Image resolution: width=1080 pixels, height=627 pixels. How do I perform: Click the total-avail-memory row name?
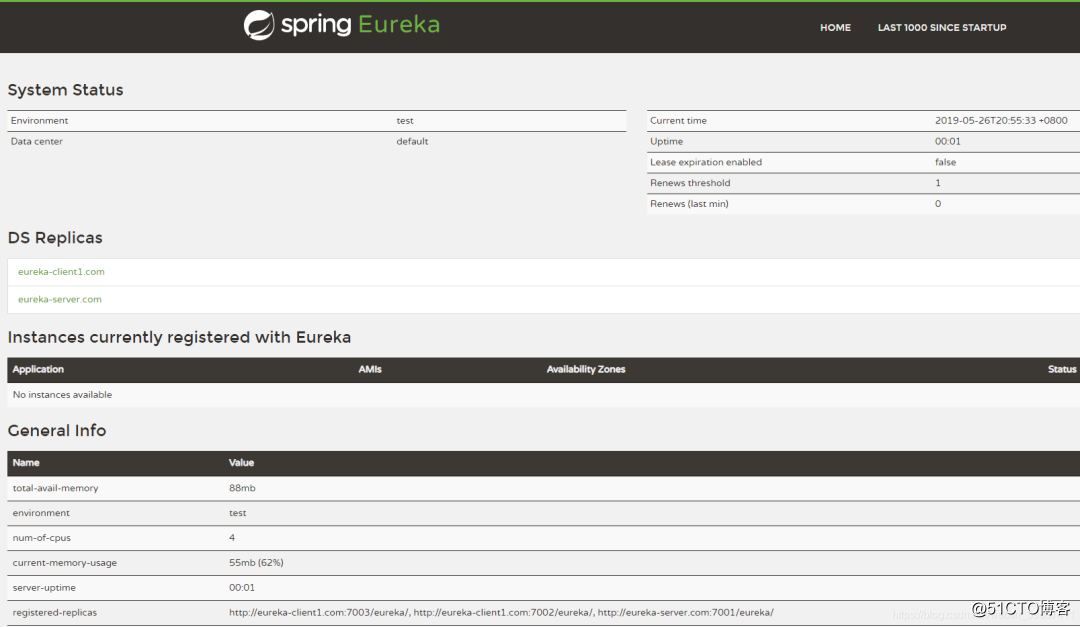pos(55,488)
